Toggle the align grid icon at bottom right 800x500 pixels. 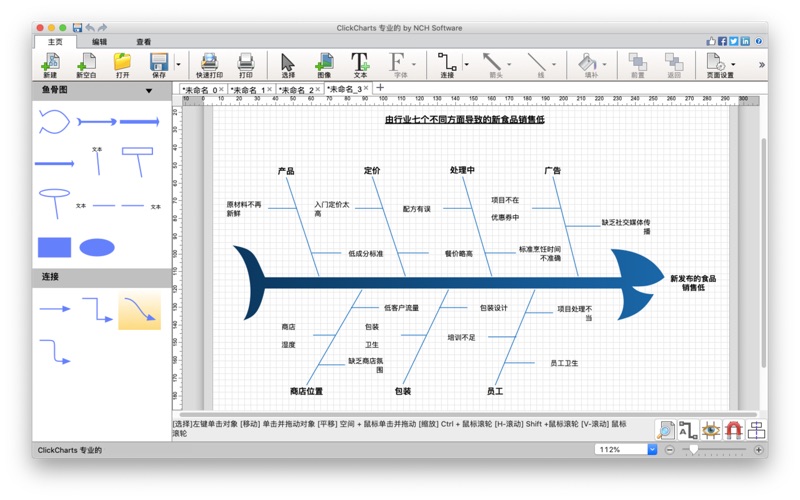pyautogui.click(x=756, y=430)
